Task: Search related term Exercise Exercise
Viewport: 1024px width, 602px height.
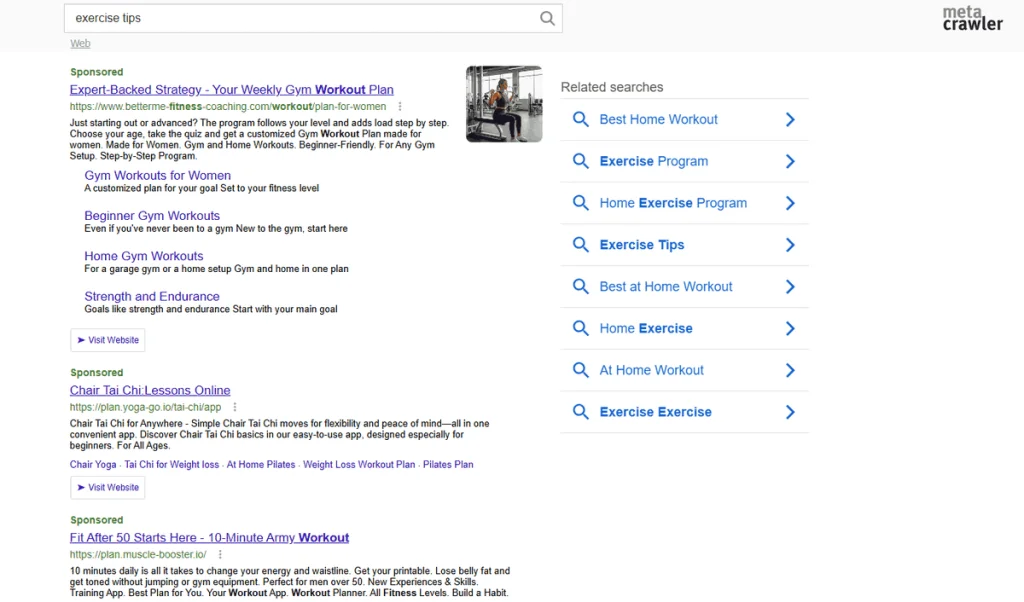Action: (656, 412)
